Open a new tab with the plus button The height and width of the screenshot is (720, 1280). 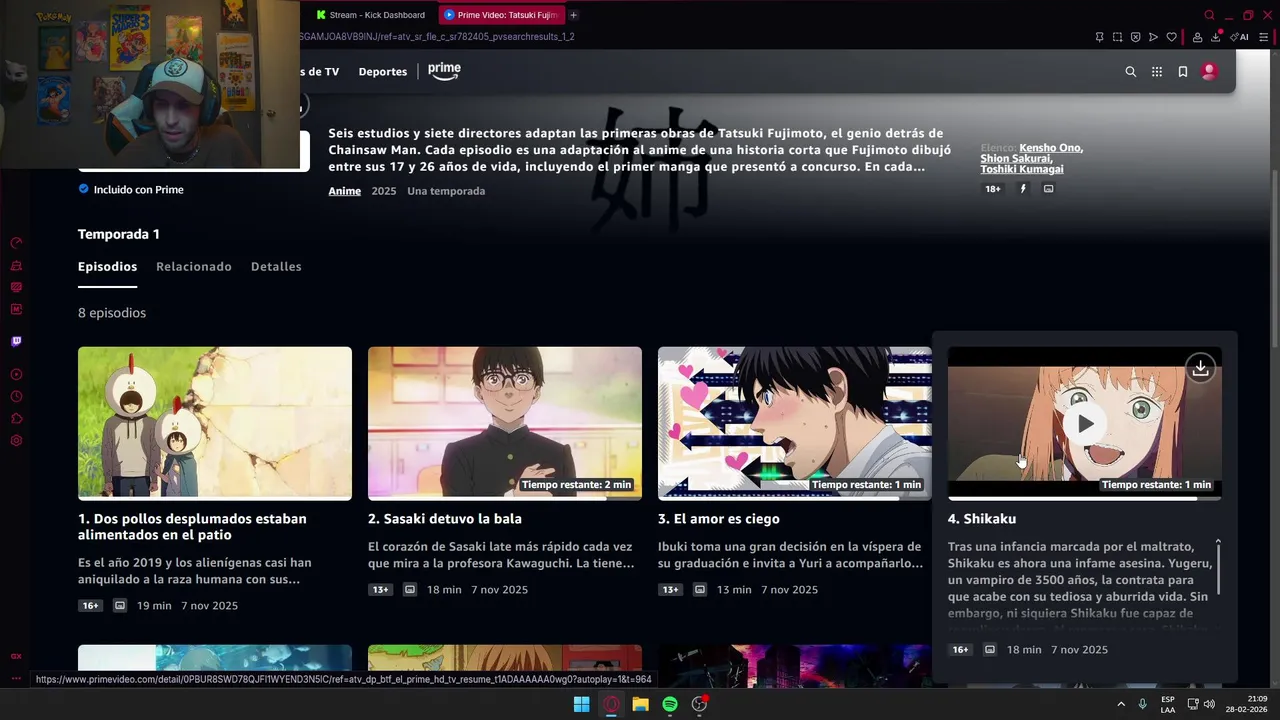573,15
